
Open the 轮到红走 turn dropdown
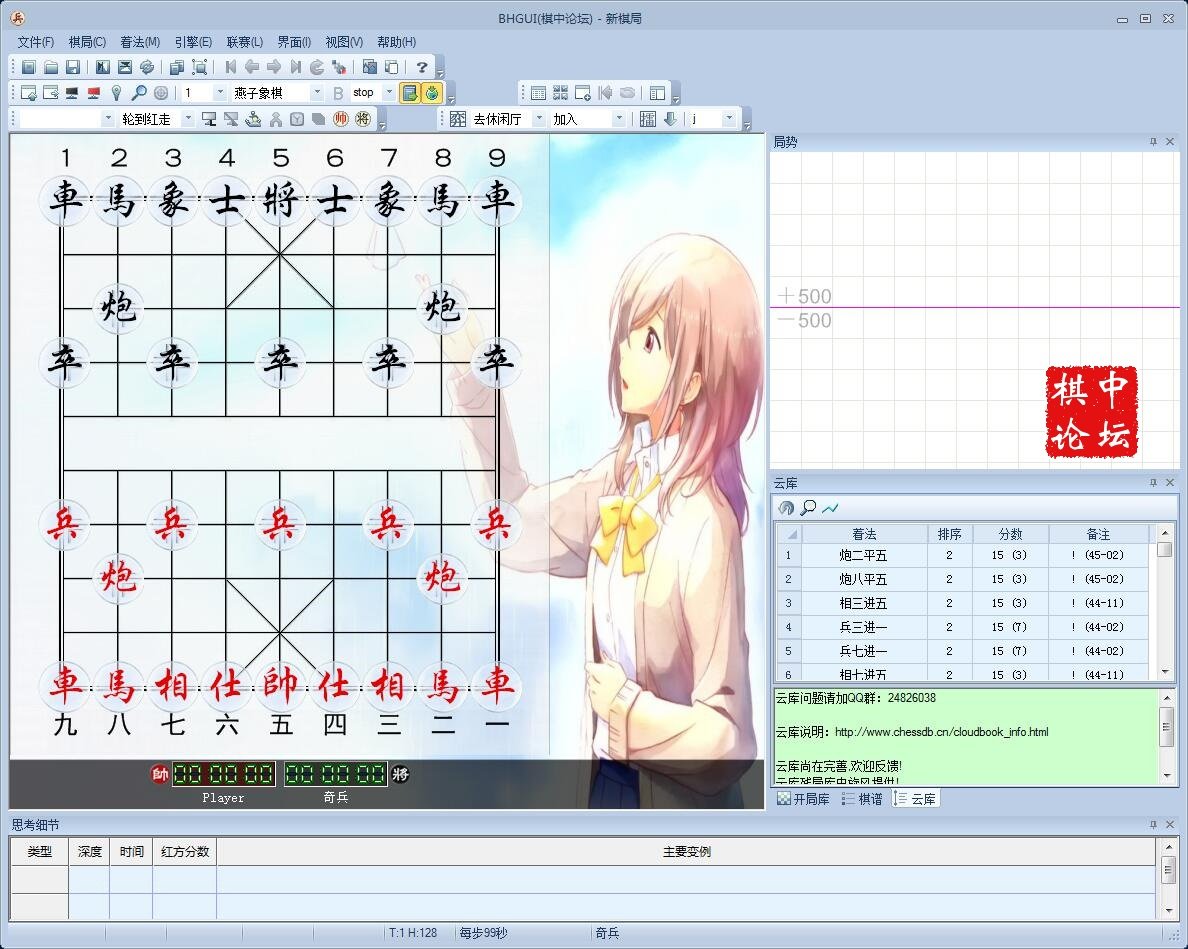coord(188,119)
